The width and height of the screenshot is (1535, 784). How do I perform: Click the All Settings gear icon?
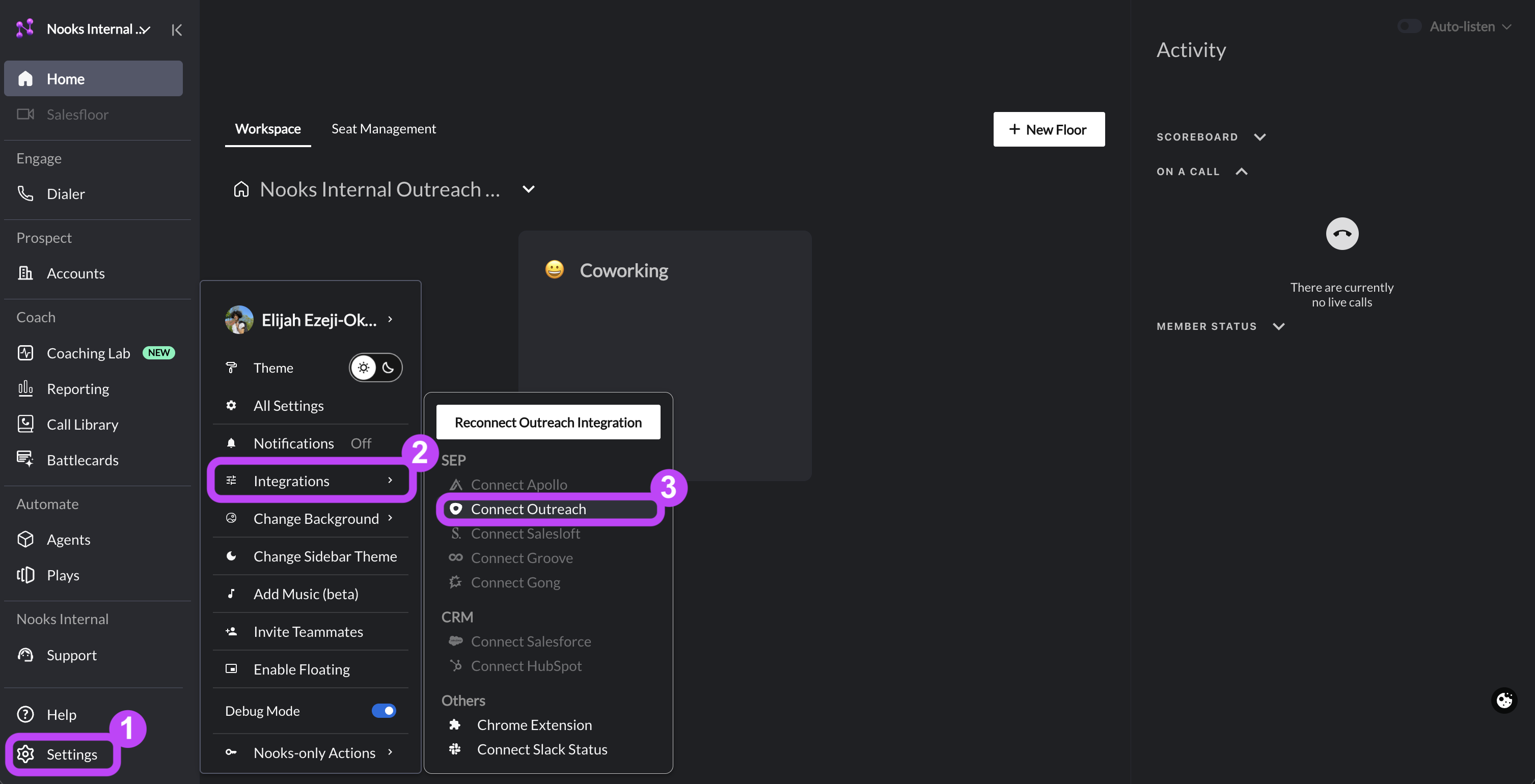point(231,405)
